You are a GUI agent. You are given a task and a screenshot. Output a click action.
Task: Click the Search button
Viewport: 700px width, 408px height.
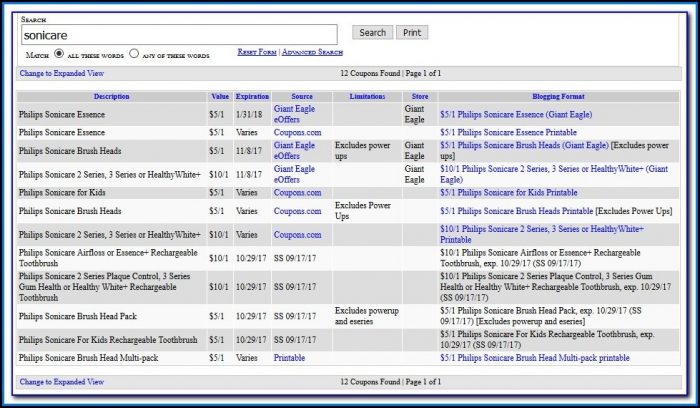(x=372, y=33)
